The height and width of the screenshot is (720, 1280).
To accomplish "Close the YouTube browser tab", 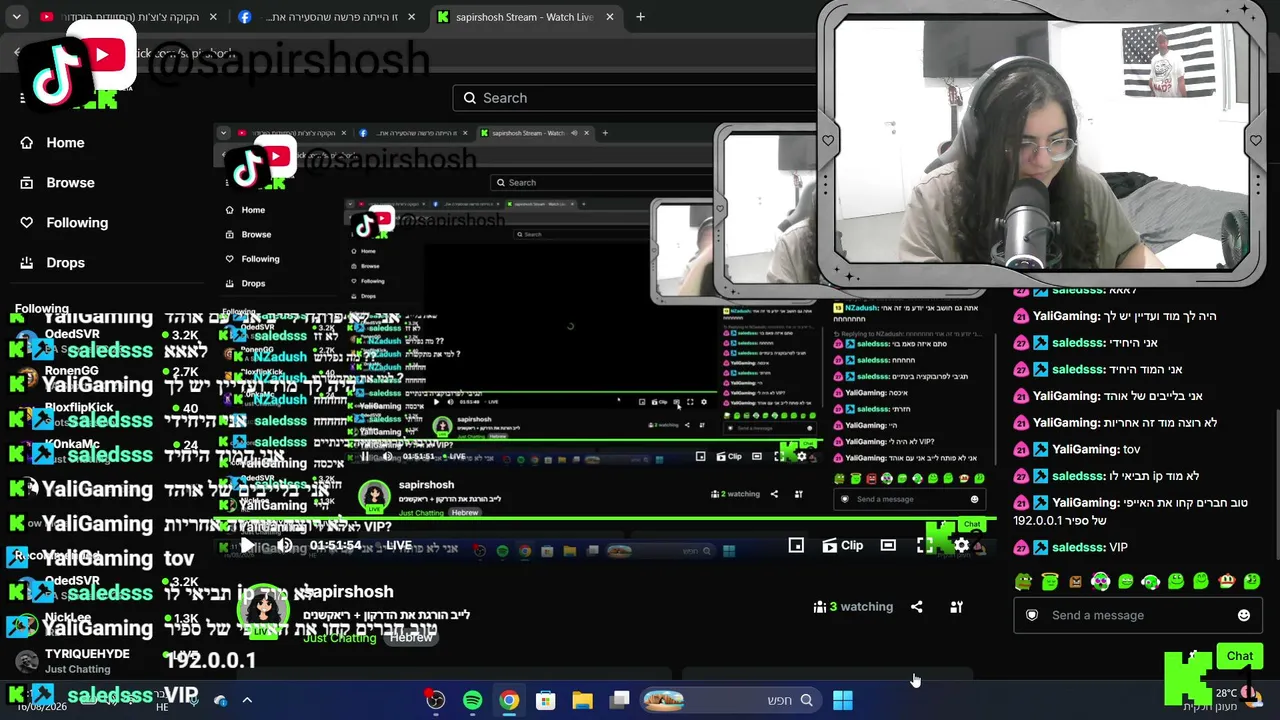I will [x=214, y=17].
